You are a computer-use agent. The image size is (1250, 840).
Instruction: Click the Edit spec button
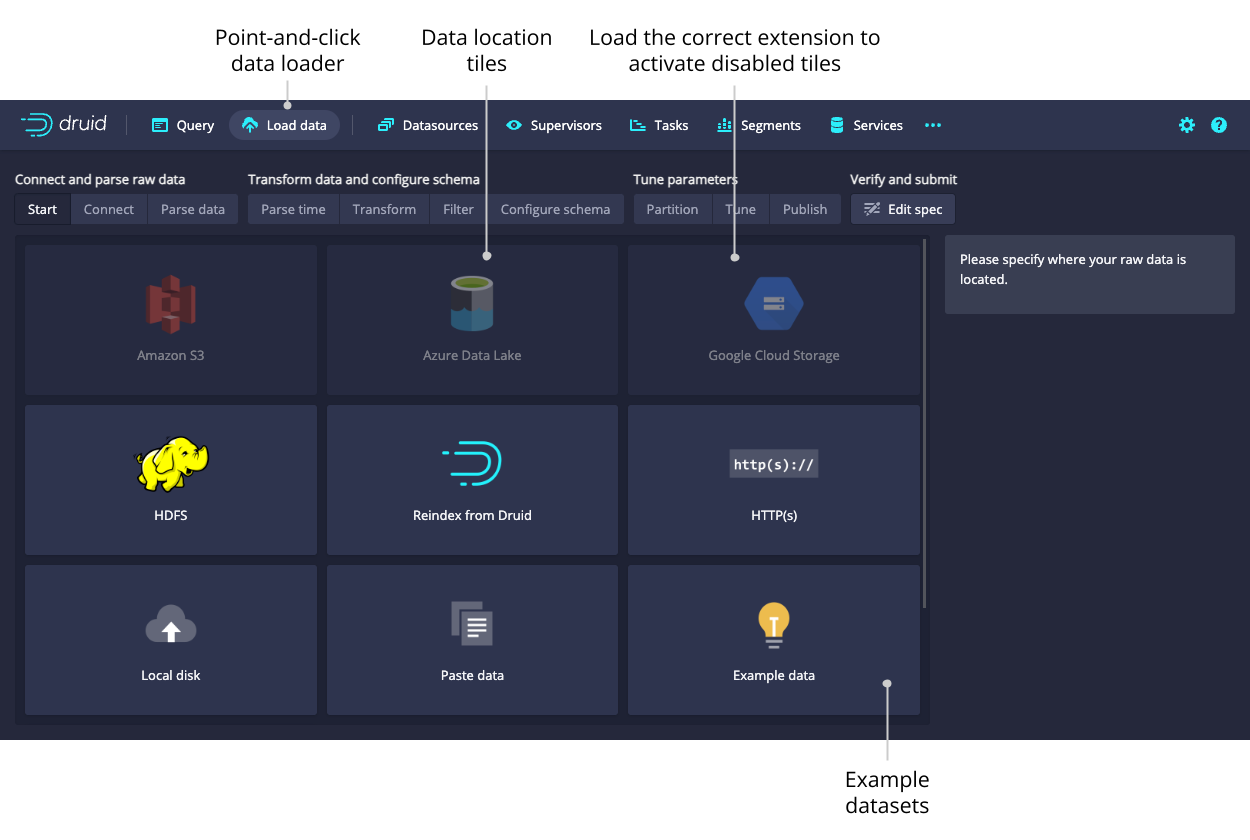tap(903, 209)
